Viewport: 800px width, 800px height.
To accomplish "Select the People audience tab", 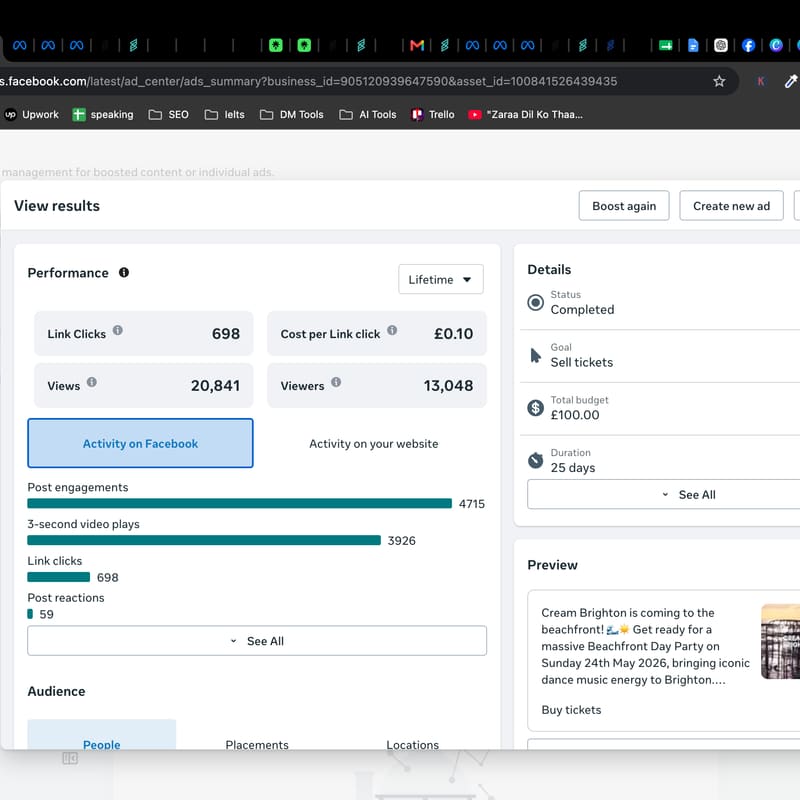I will coord(102,735).
